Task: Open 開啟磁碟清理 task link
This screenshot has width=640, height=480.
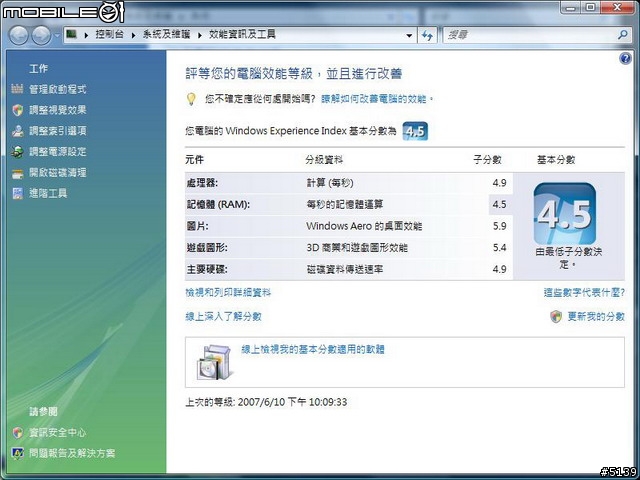Action: coord(58,172)
